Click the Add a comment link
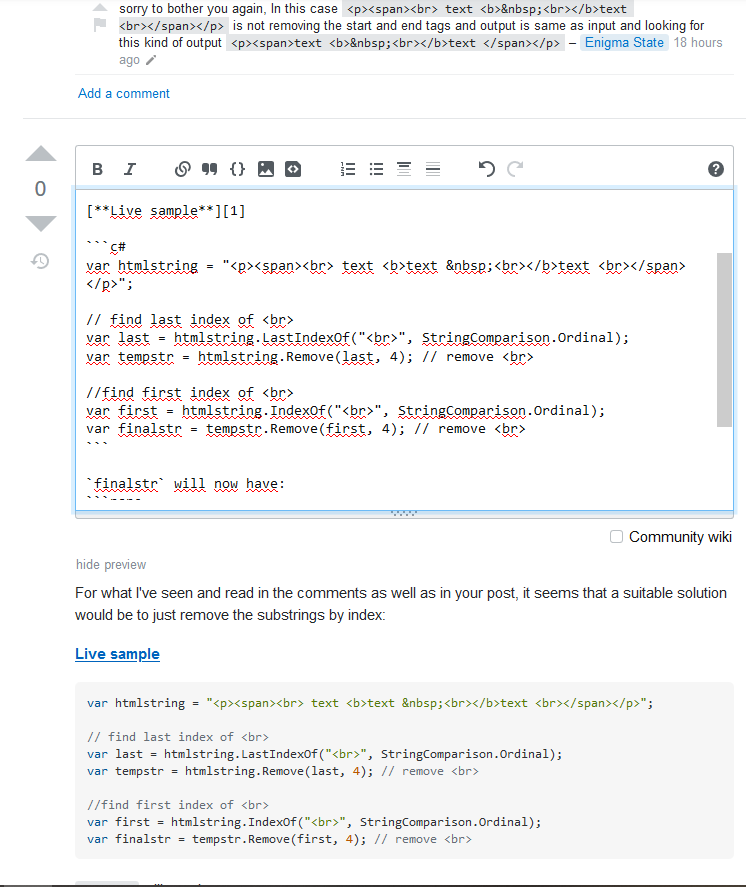The height and width of the screenshot is (887, 746). tap(124, 93)
